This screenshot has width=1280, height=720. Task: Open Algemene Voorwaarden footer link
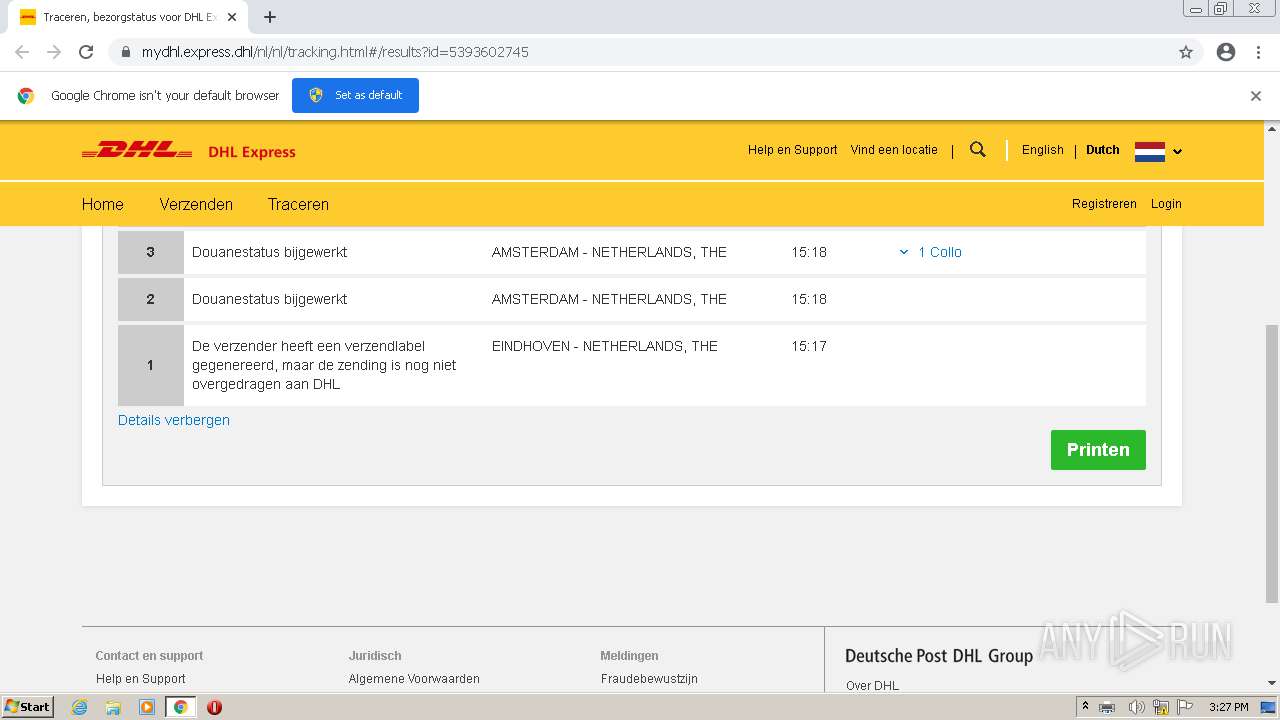(x=414, y=678)
